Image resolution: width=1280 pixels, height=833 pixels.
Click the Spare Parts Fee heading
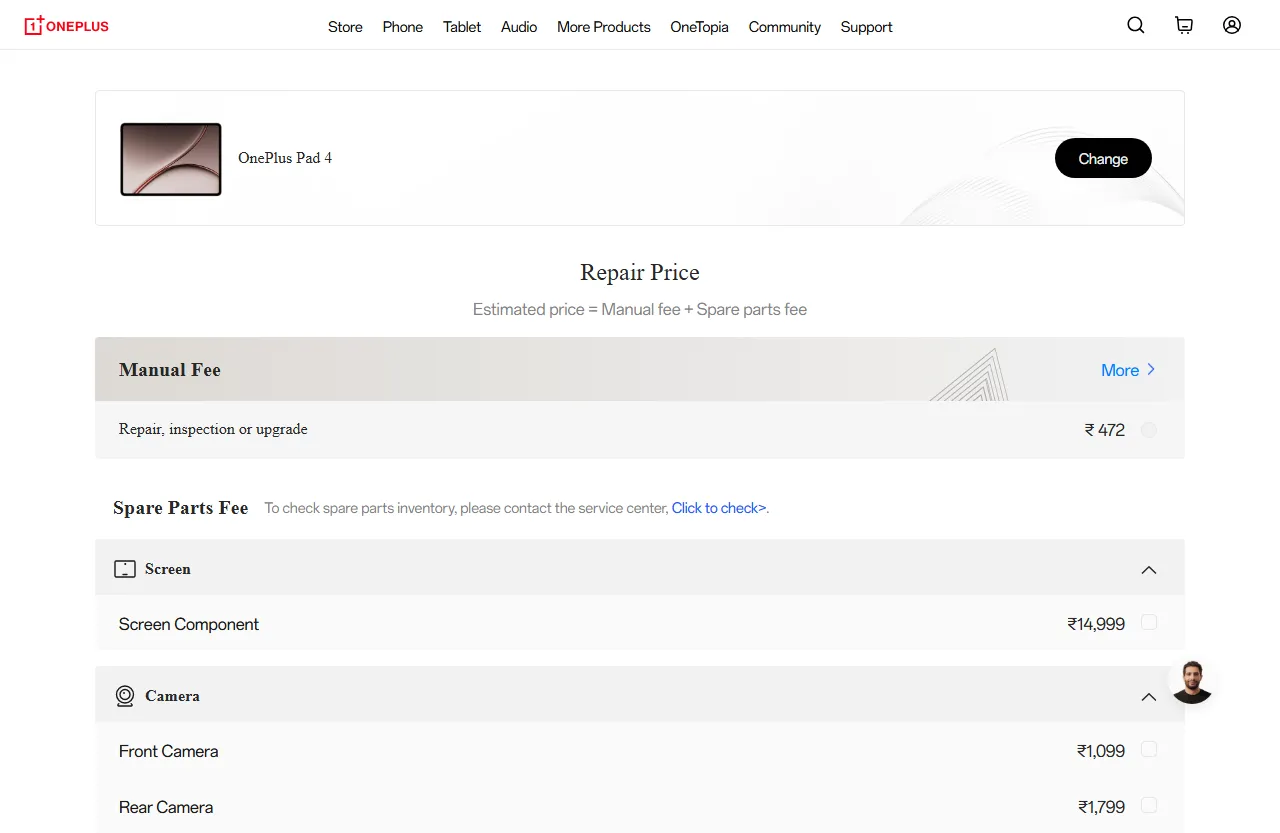pyautogui.click(x=180, y=508)
